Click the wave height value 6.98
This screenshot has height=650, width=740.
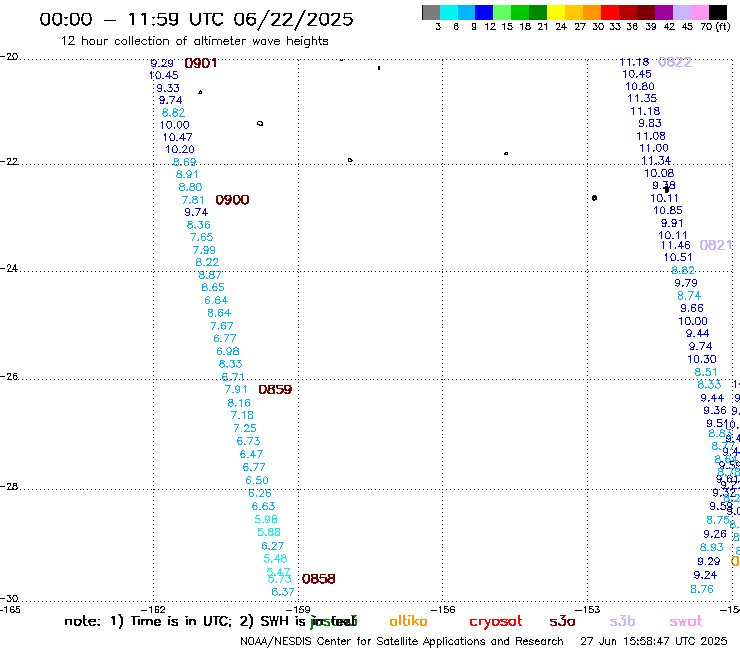click(x=228, y=352)
